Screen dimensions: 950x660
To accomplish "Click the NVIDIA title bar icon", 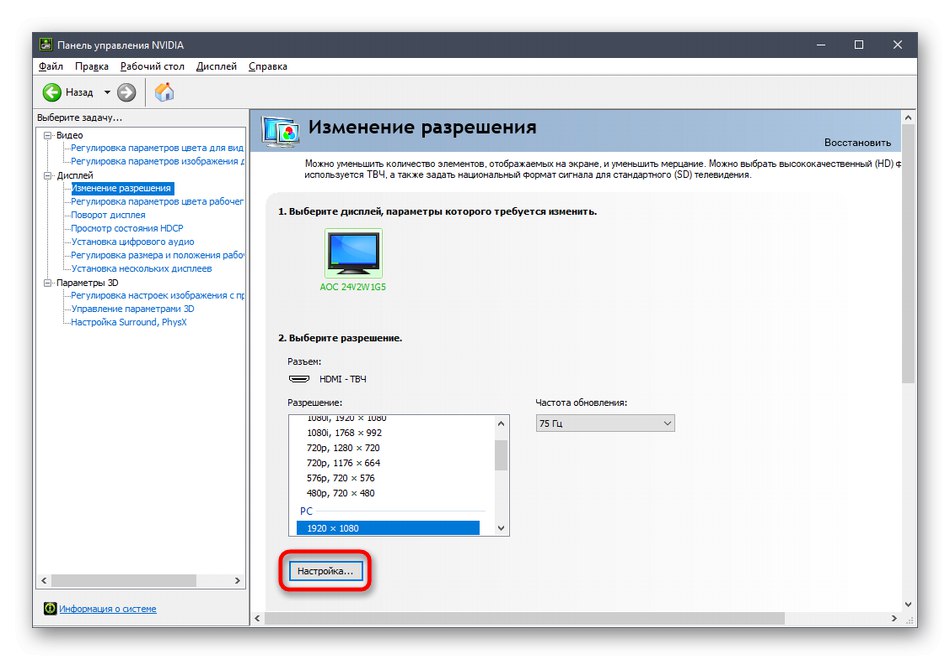I will tap(45, 45).
